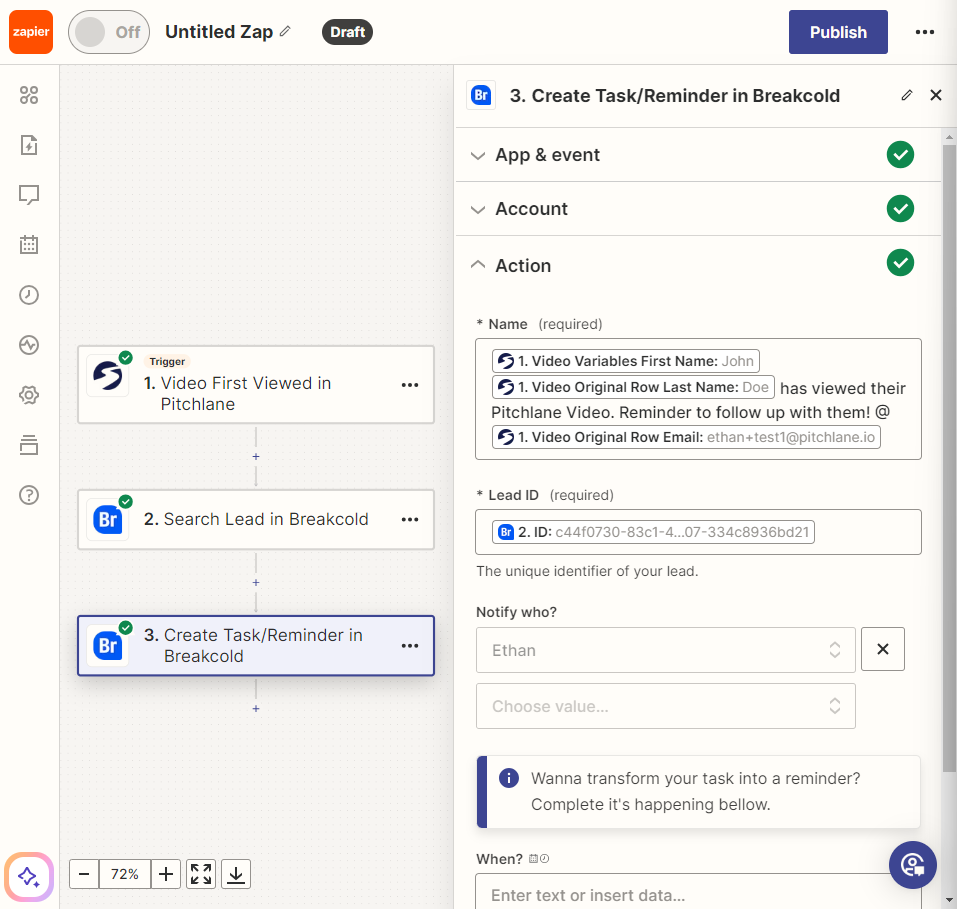The width and height of the screenshot is (957, 909).
Task: Click the When? text input field
Action: (698, 892)
